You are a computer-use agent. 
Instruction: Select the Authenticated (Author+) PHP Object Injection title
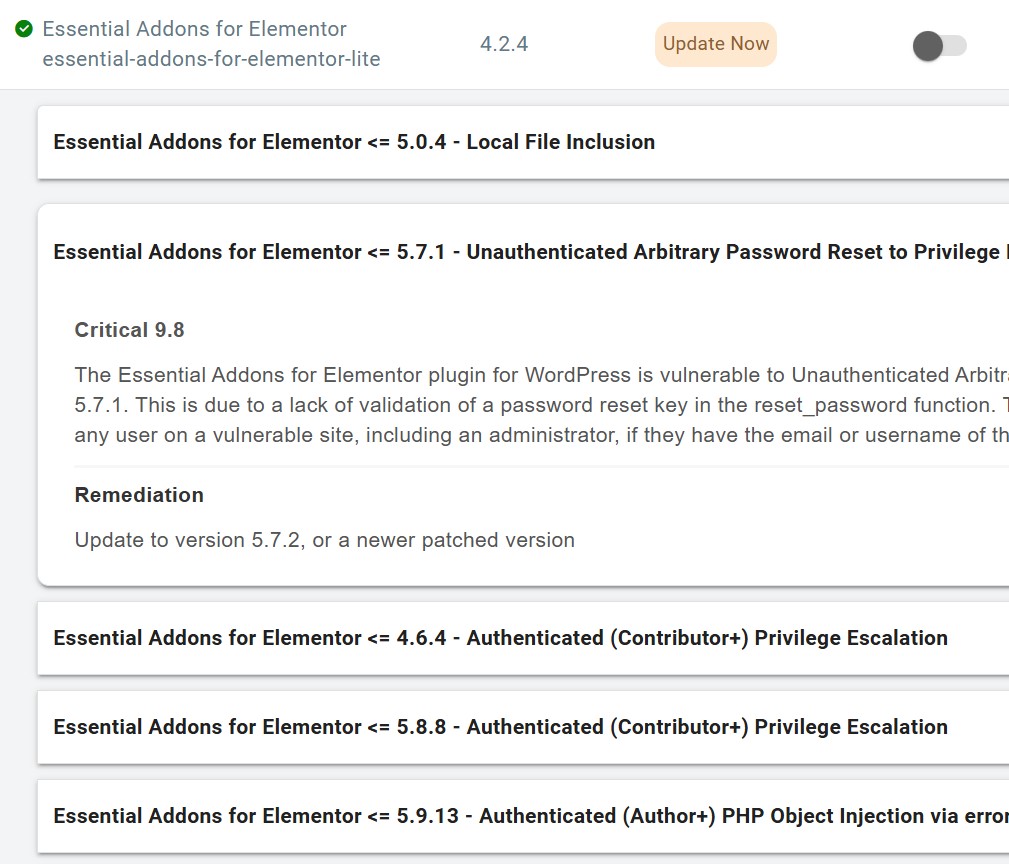tap(531, 816)
